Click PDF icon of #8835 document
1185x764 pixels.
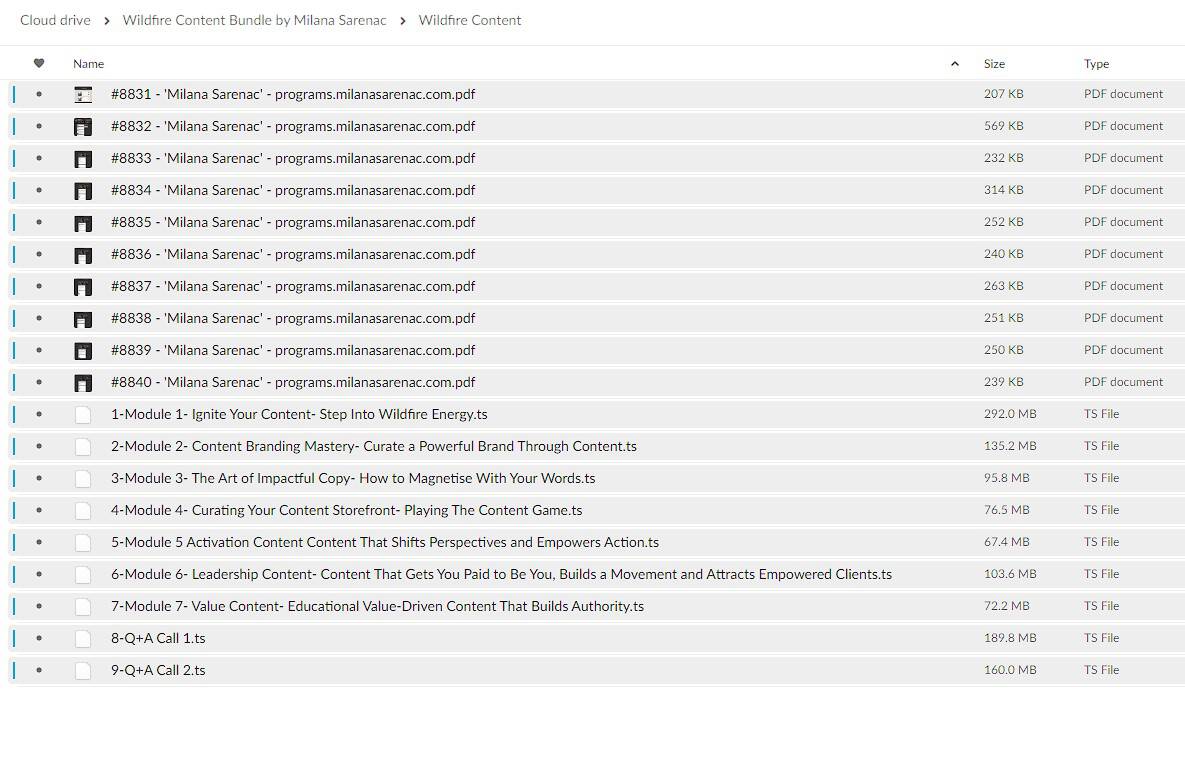click(83, 222)
